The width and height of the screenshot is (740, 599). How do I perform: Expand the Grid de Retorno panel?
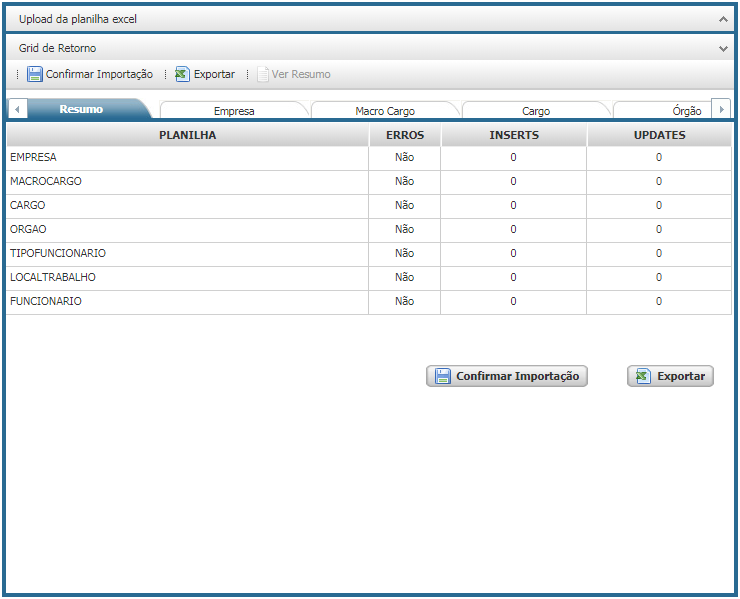point(722,48)
